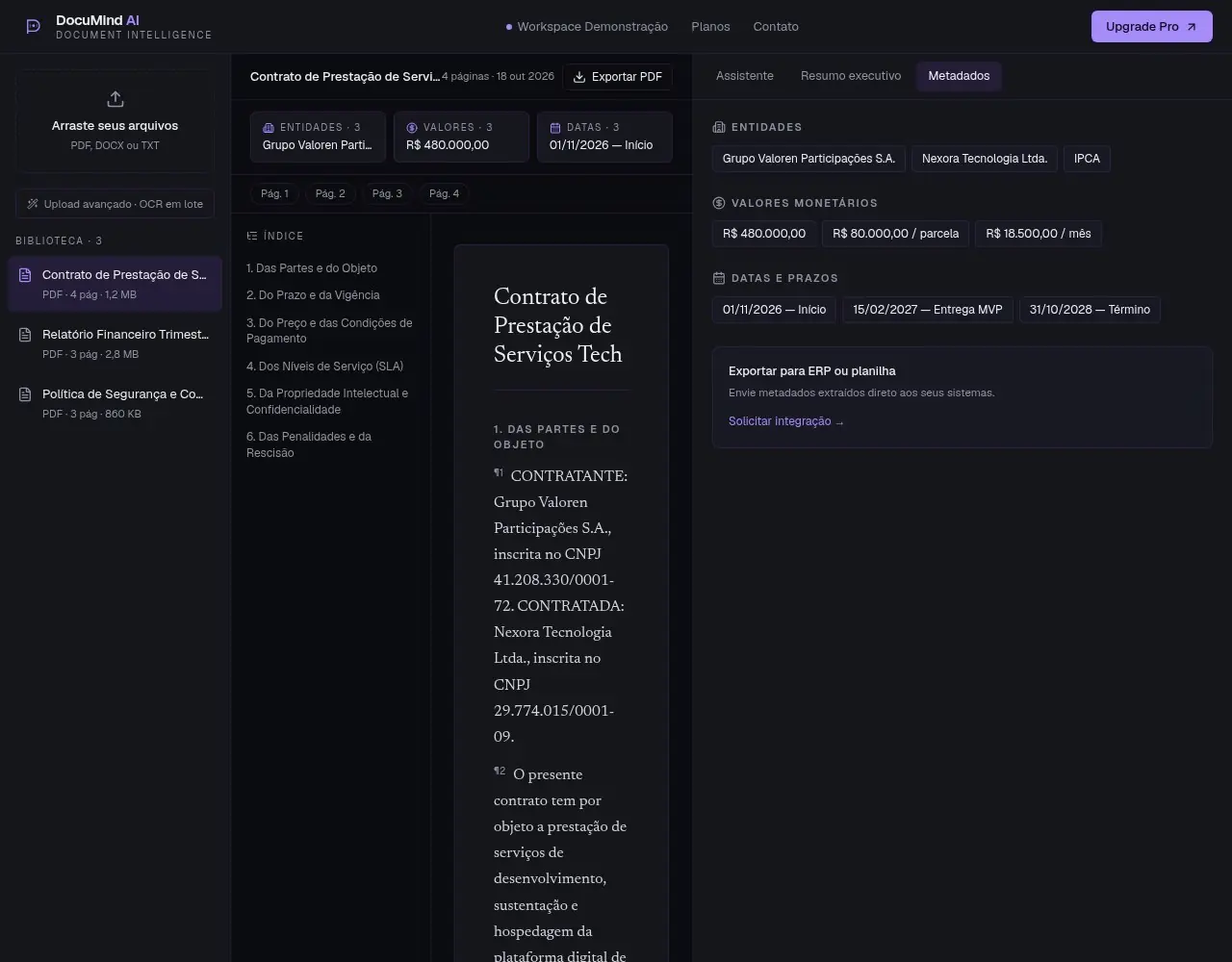Follow the Solicitar integração link
The width and height of the screenshot is (1232, 962).
pyautogui.click(x=786, y=421)
